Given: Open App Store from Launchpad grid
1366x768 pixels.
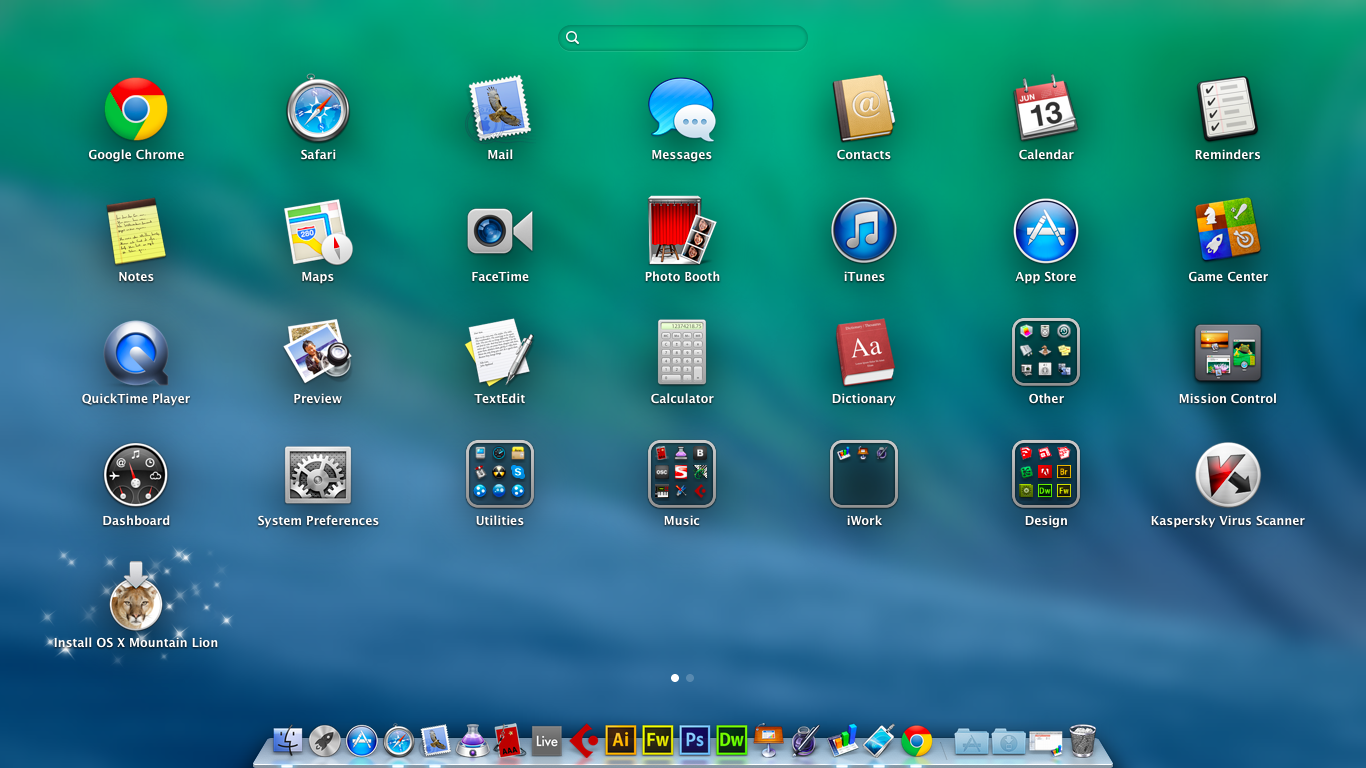Looking at the screenshot, I should tap(1046, 231).
